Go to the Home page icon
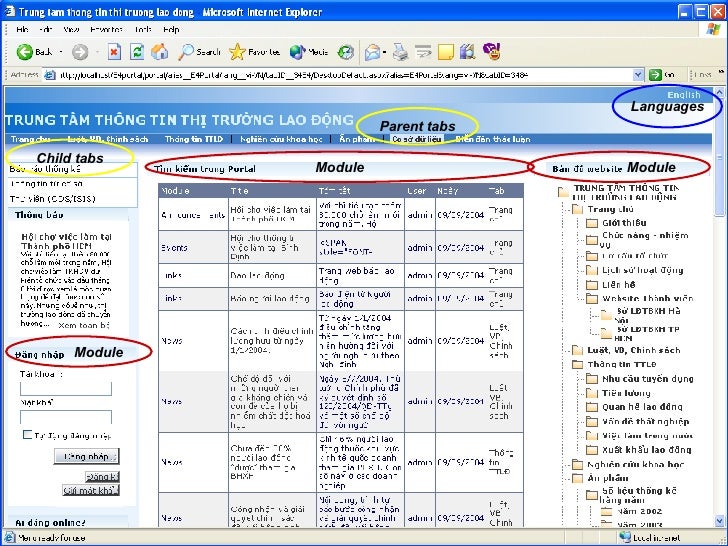 tap(160, 52)
